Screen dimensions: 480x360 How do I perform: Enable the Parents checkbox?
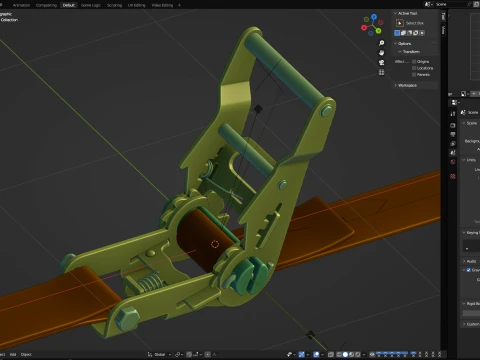point(414,75)
